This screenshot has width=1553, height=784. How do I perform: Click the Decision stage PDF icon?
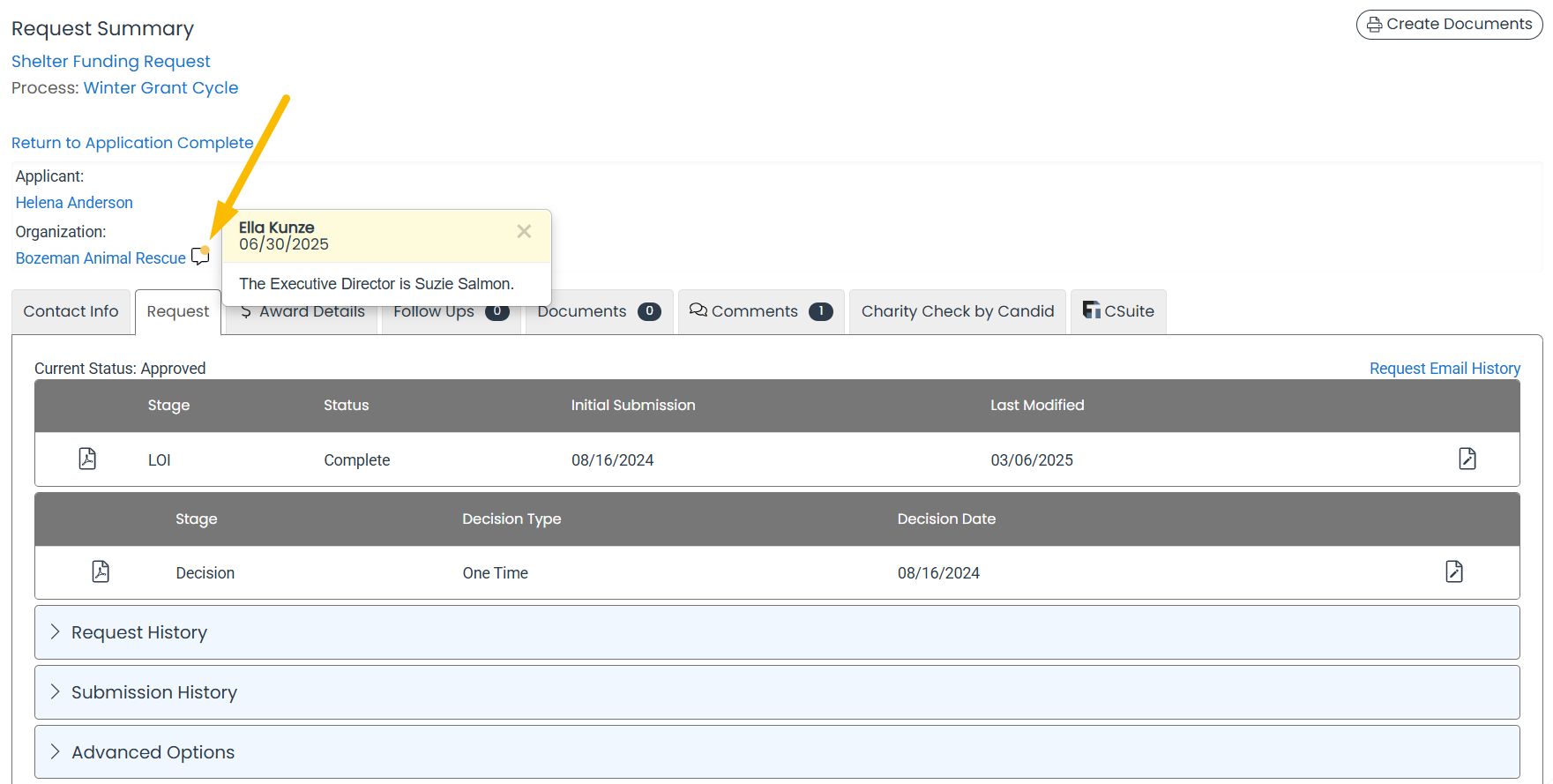101,571
